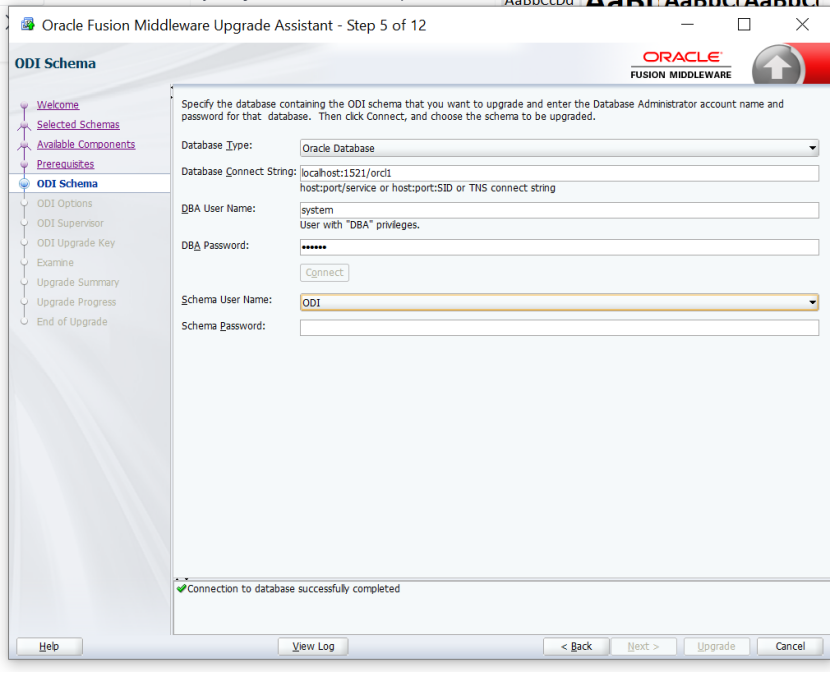Select the Upgrade Summary step

(x=78, y=282)
